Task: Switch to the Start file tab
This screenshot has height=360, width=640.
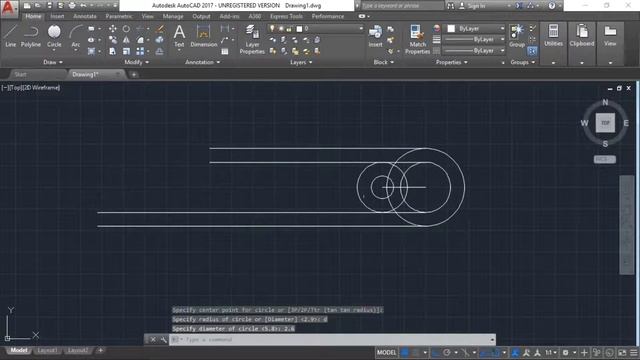Action: coord(20,74)
